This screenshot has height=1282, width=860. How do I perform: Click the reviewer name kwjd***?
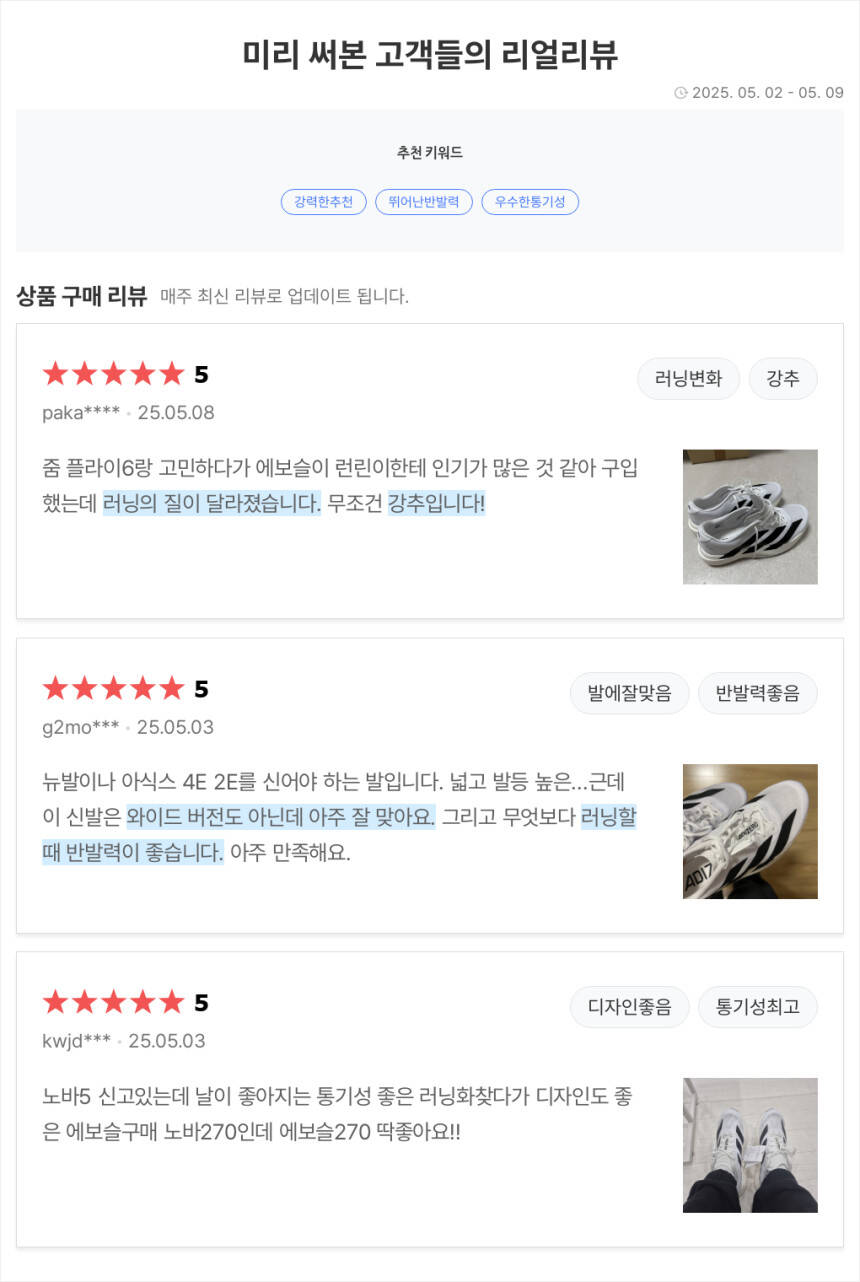pos(77,1041)
